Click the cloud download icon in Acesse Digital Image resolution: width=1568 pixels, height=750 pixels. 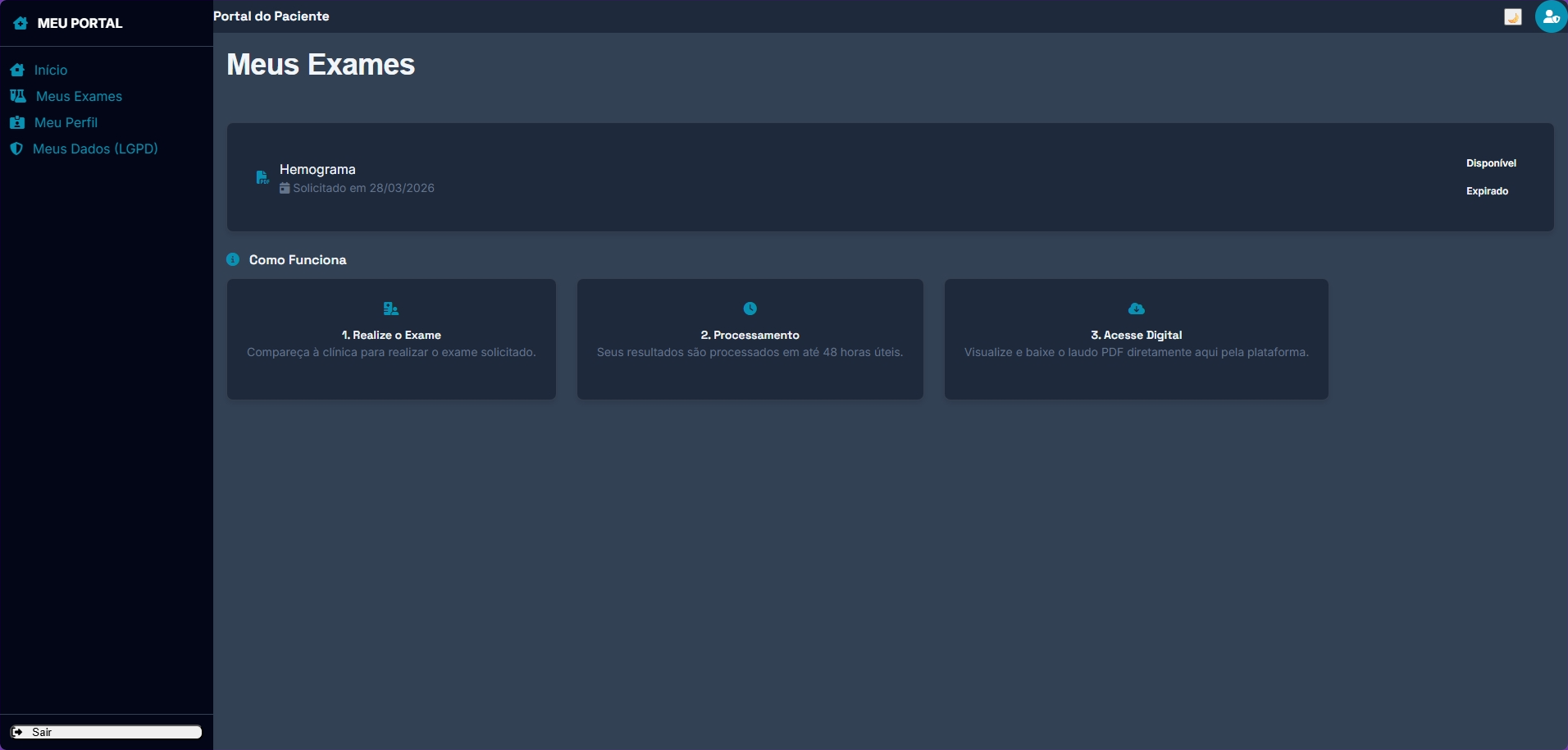pyautogui.click(x=1136, y=309)
